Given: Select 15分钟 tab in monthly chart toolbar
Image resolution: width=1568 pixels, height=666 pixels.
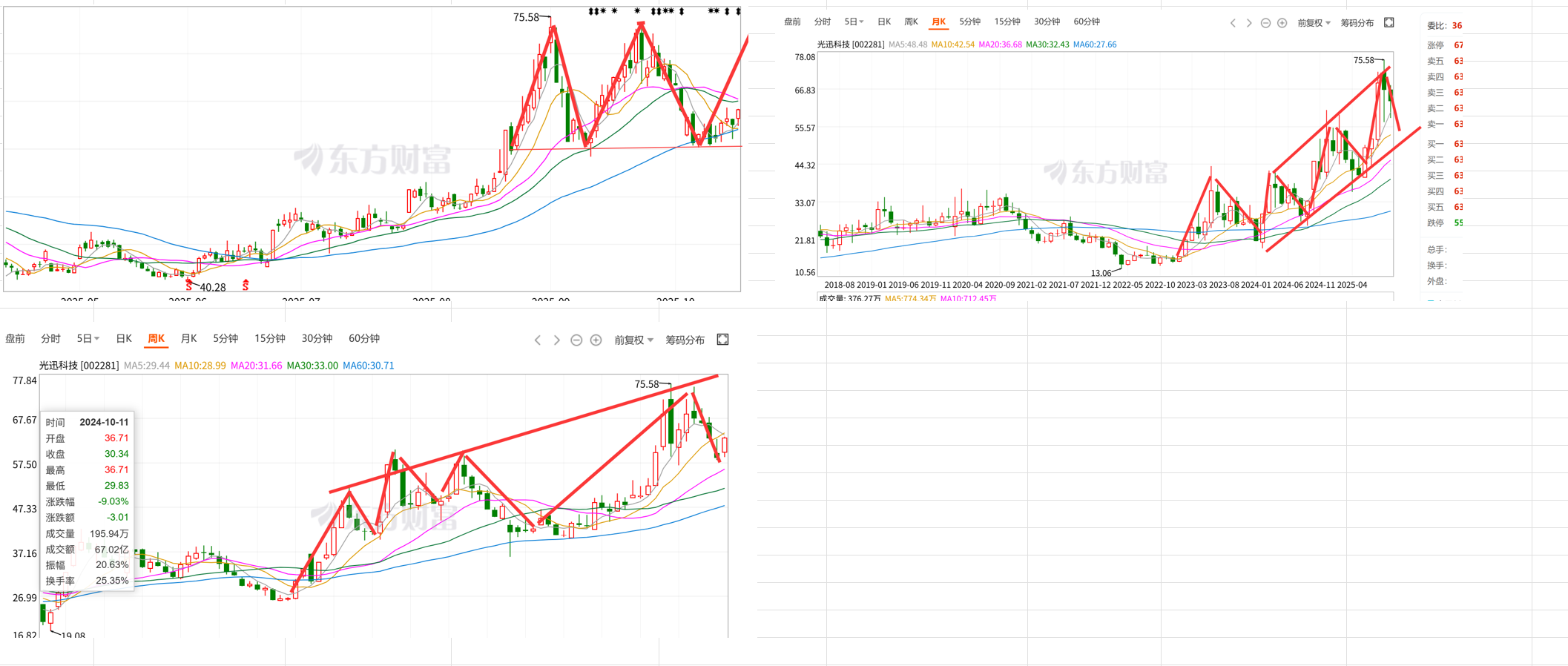Looking at the screenshot, I should click(1007, 22).
